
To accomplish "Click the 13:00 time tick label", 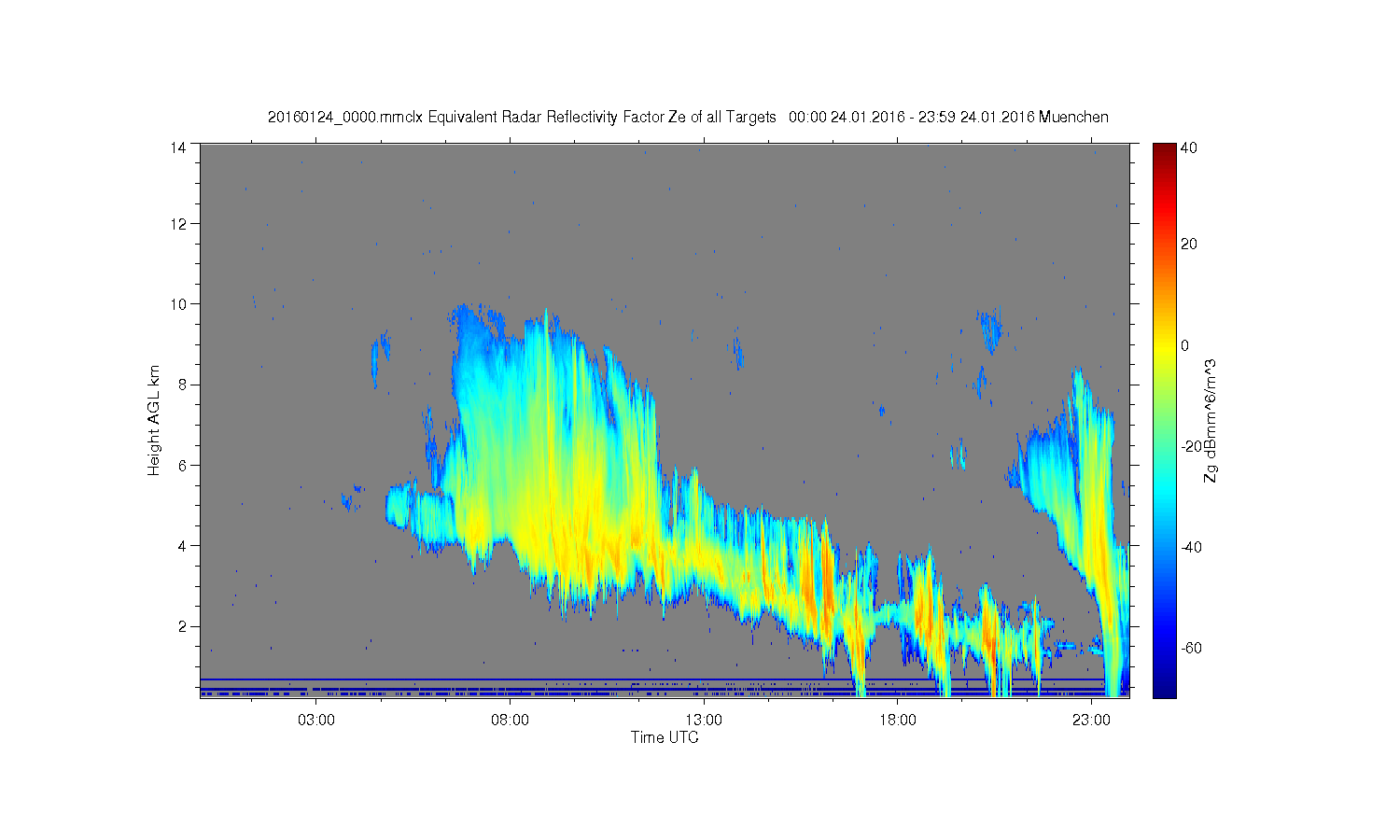I will tap(704, 721).
